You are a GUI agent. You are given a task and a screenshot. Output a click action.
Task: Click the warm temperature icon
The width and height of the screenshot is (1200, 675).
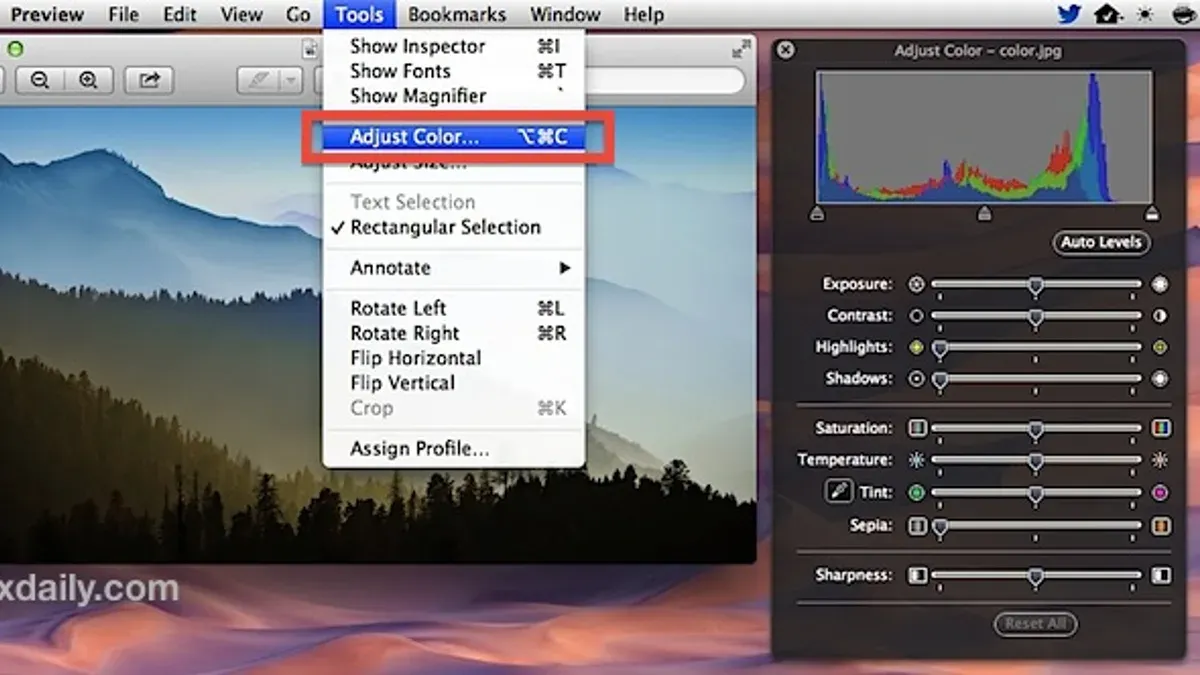[x=1159, y=460]
